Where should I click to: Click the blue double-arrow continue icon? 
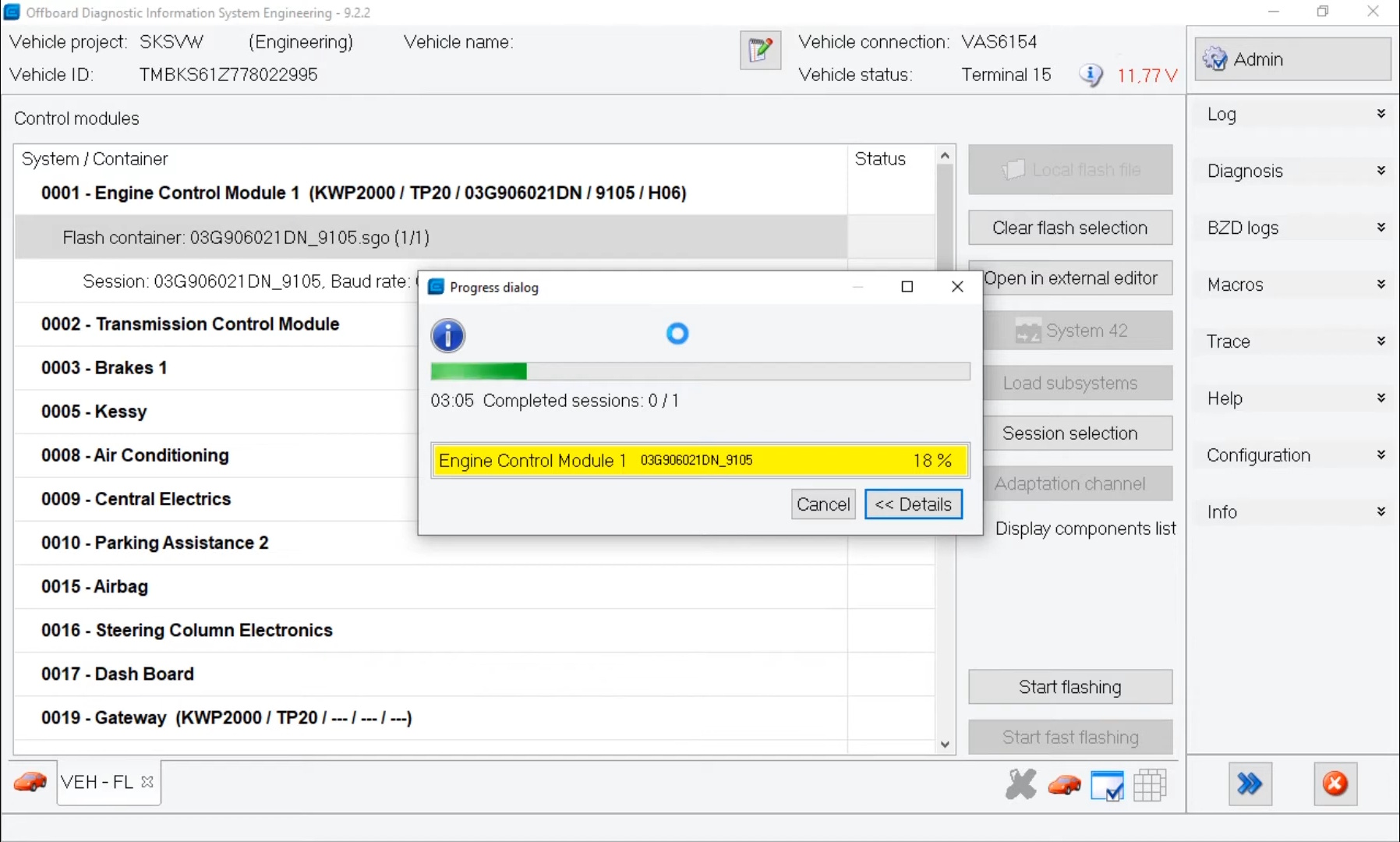coord(1250,784)
